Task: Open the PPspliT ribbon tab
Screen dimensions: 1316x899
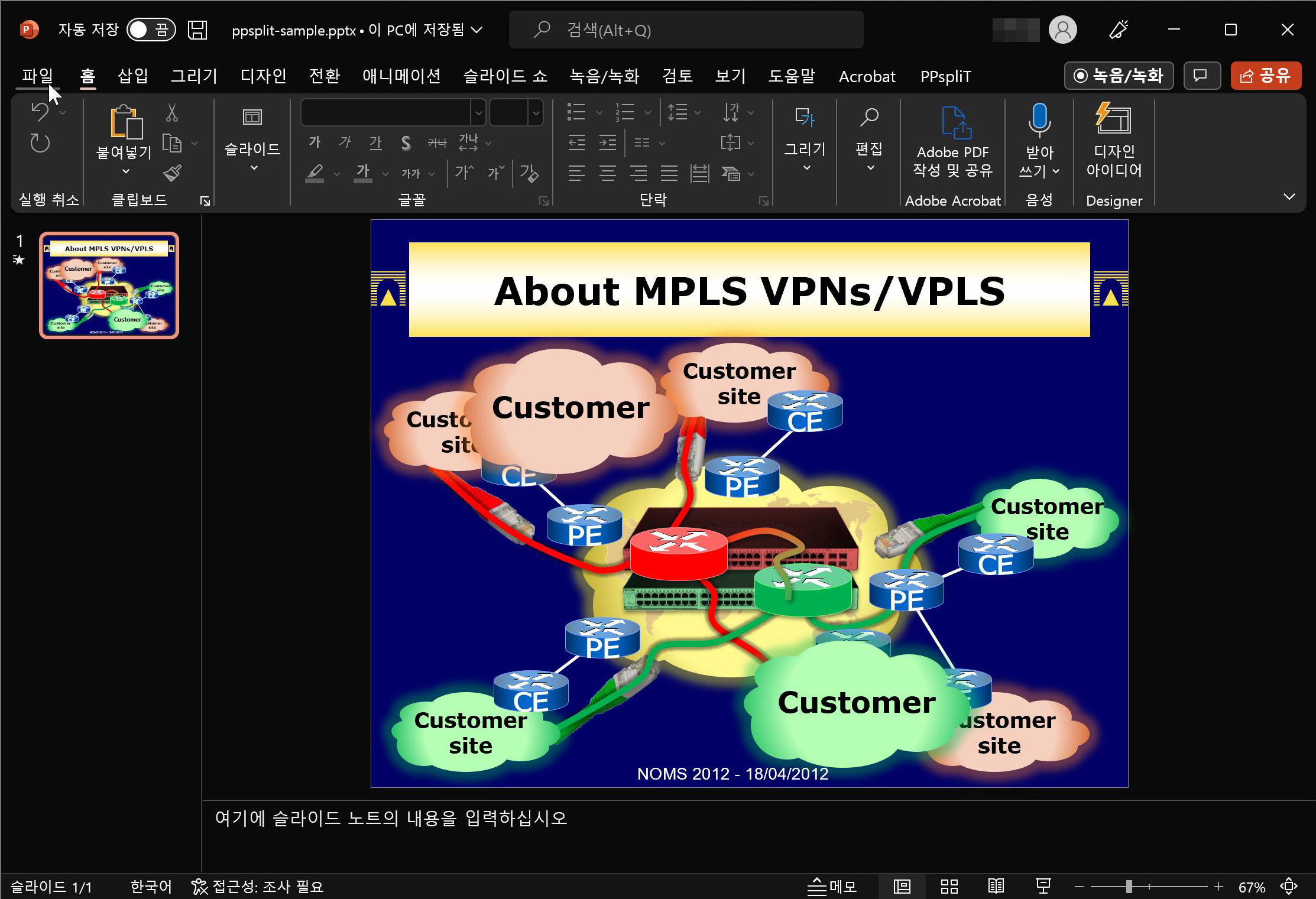Action: click(945, 76)
